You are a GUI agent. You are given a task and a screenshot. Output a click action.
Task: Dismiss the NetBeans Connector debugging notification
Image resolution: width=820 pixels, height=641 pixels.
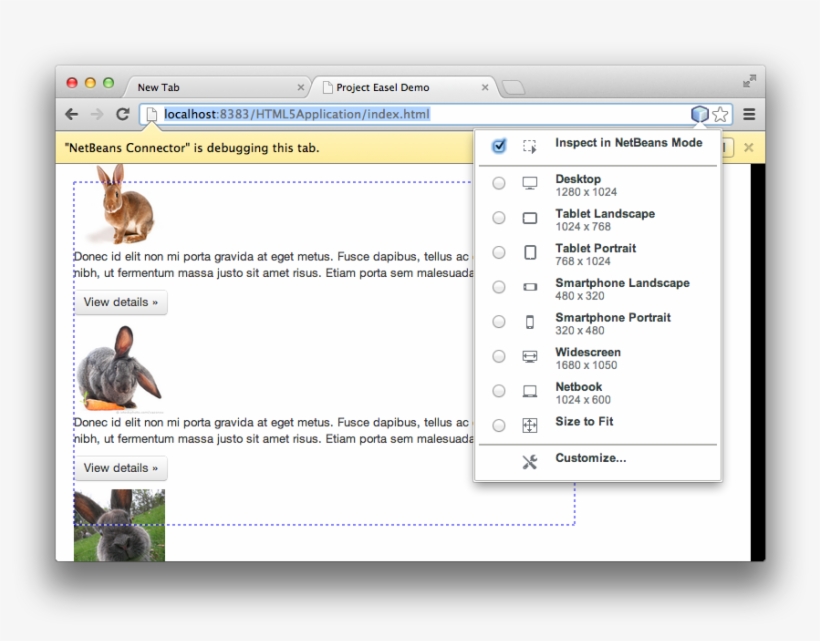point(750,147)
